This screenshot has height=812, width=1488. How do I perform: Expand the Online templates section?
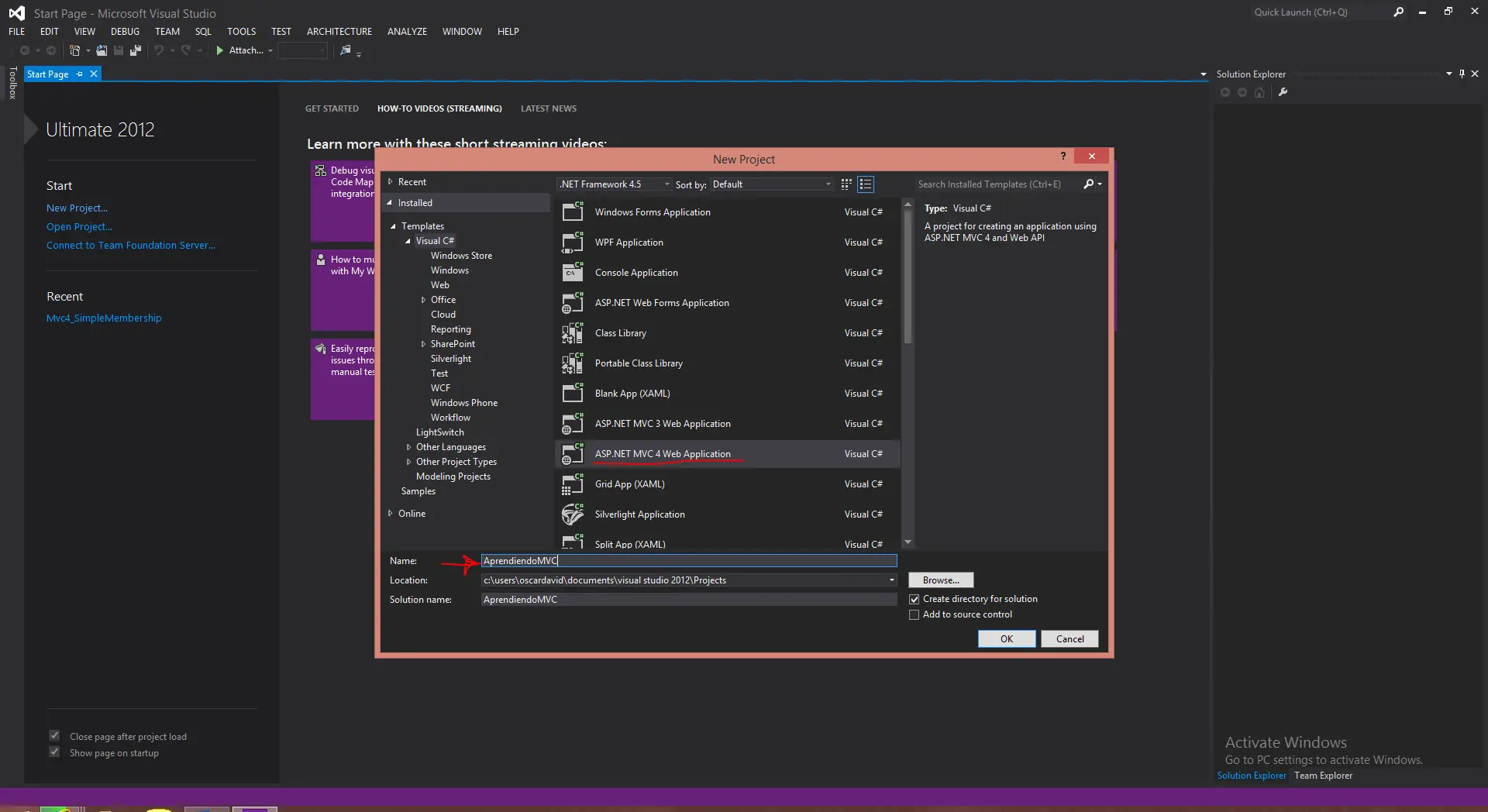coord(391,514)
